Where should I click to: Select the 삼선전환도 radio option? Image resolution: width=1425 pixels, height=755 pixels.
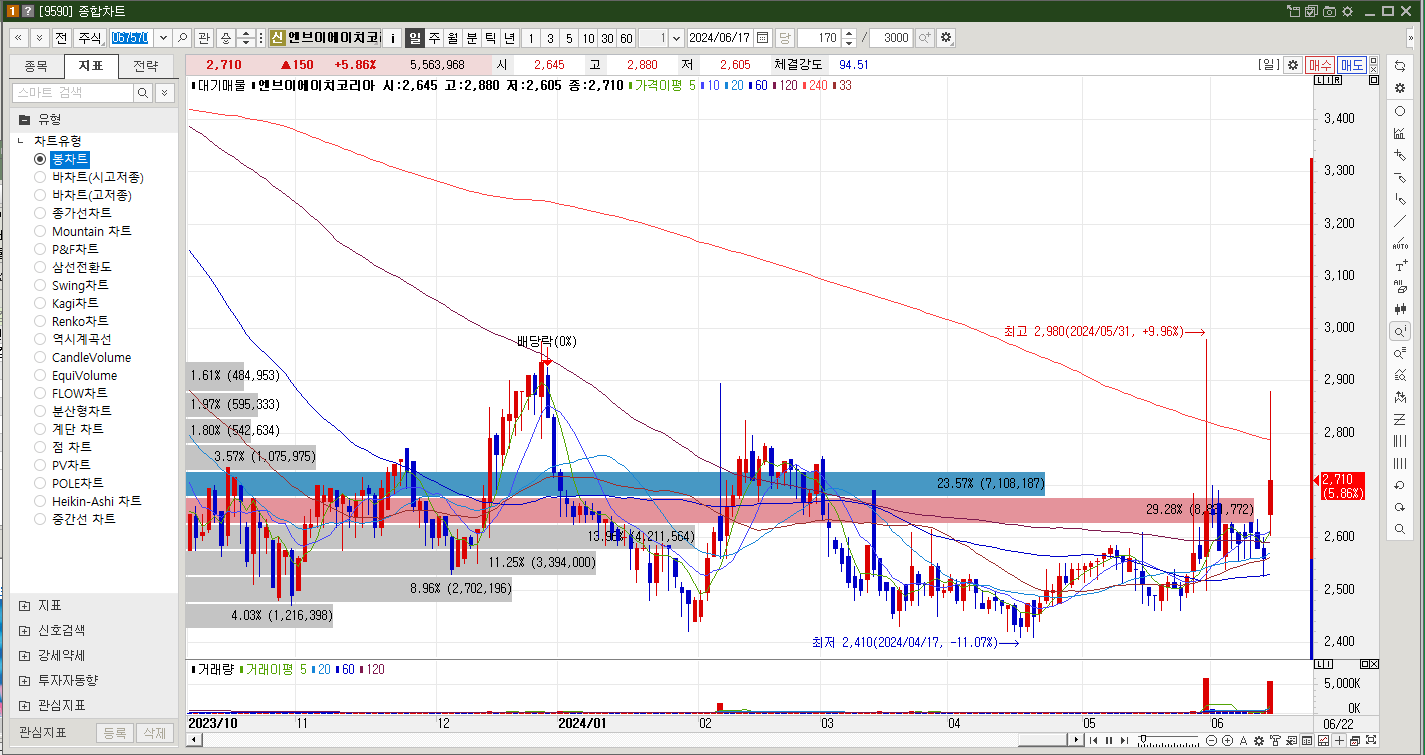[40, 267]
